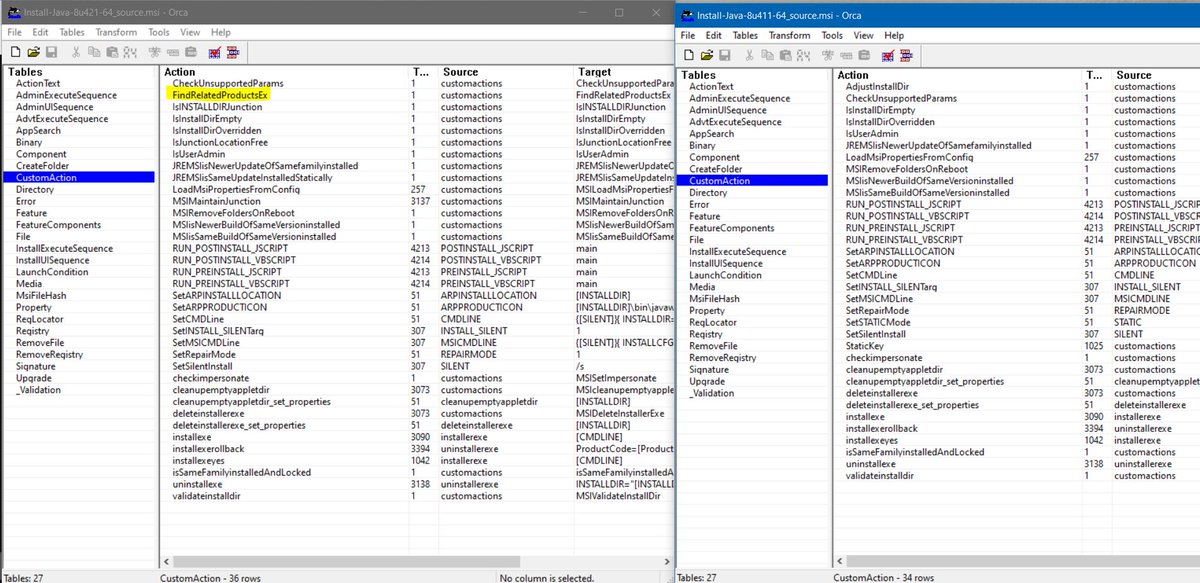
Task: Click Open folder icon in 8u411 Orca toolbar
Action: coord(706,54)
